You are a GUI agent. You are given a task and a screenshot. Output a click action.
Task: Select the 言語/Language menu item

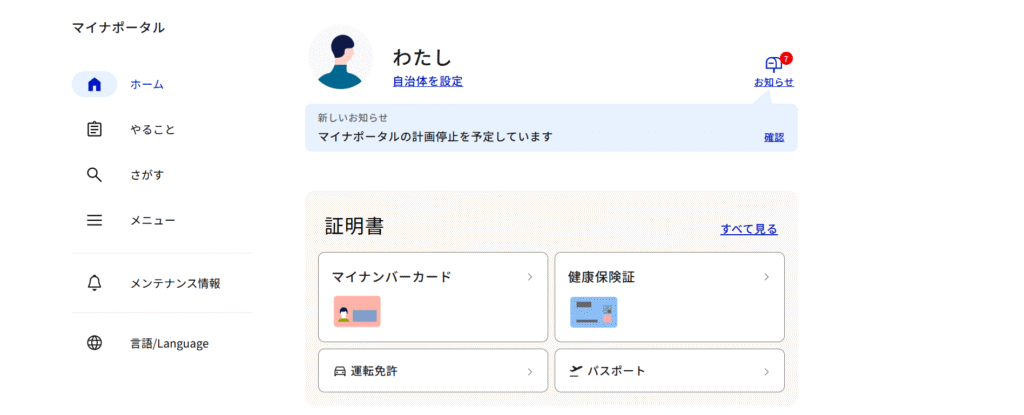169,343
